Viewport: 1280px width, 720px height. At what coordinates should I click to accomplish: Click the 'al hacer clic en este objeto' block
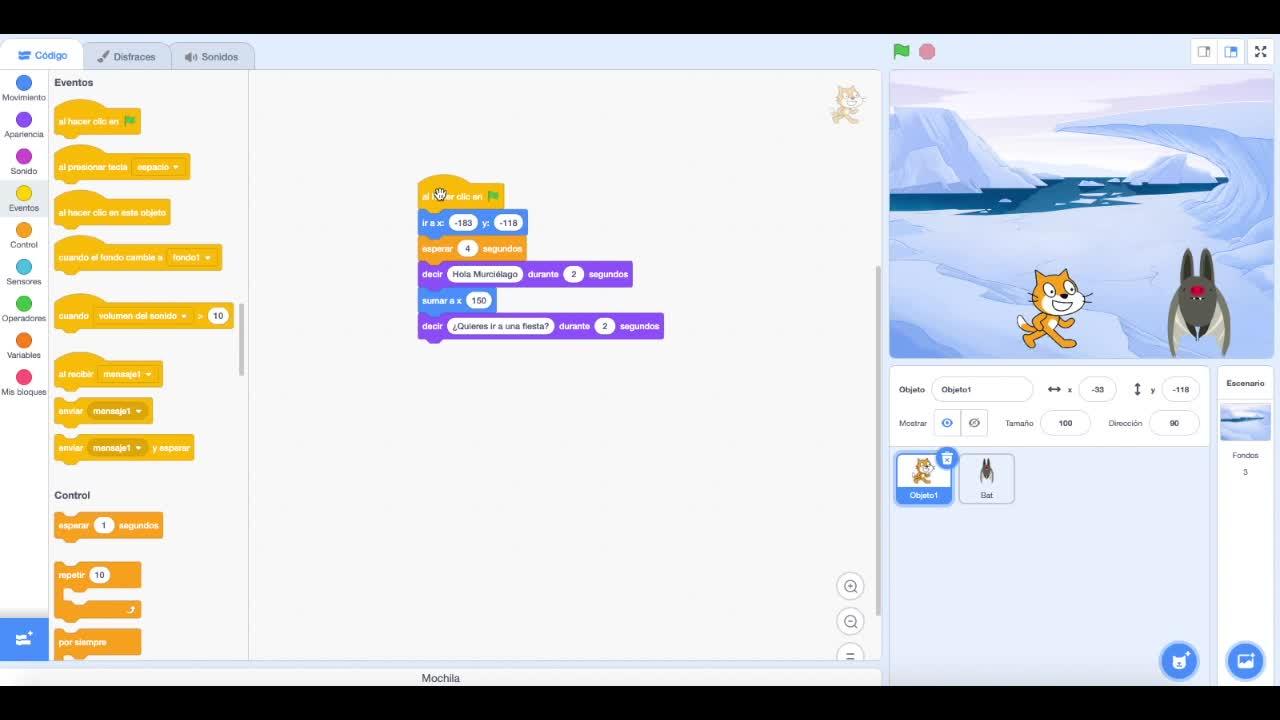point(112,210)
